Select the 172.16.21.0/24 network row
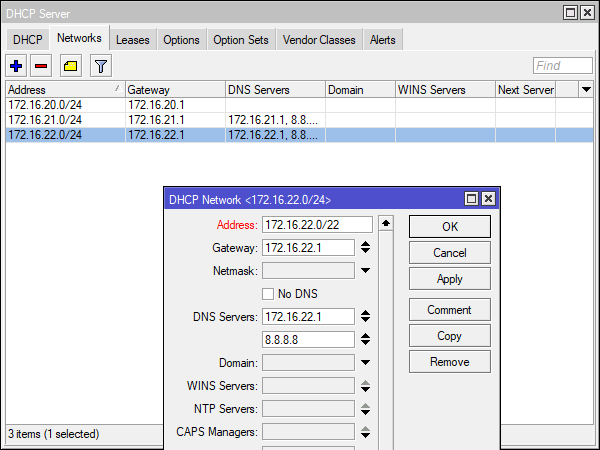The width and height of the screenshot is (600, 450). [x=300, y=120]
